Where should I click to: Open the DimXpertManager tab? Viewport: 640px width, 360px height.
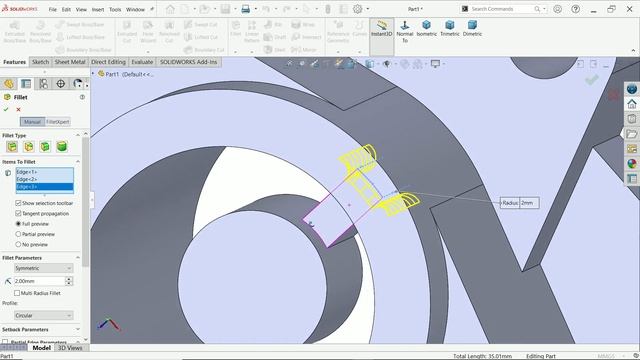coord(60,84)
